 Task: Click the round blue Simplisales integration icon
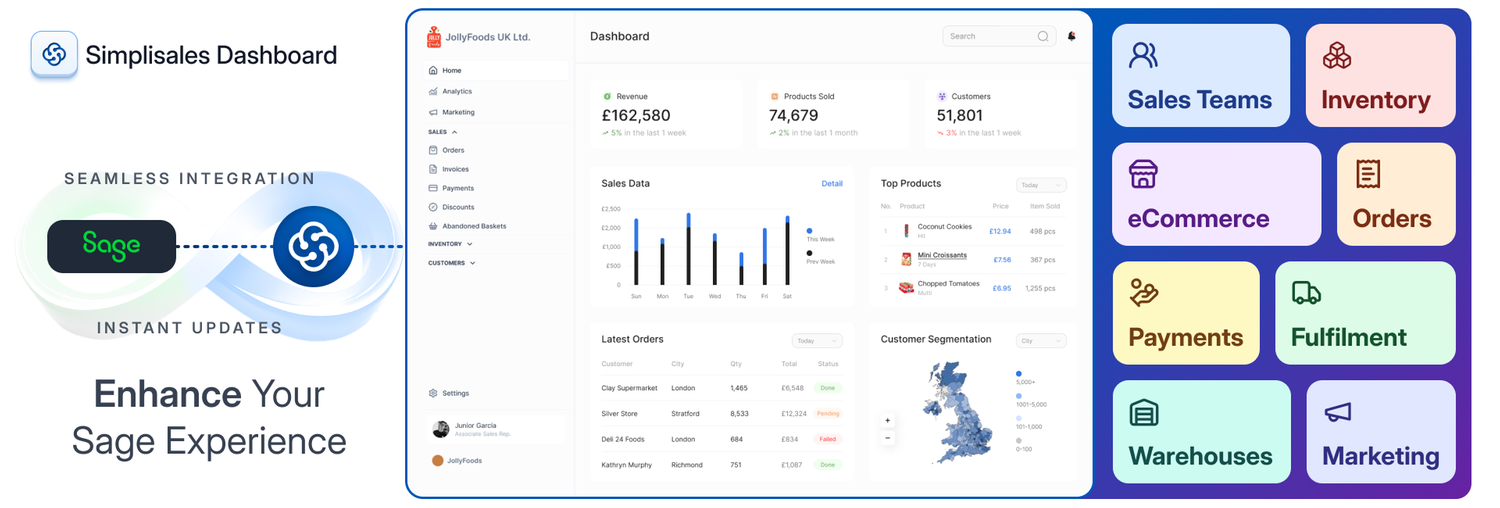pyautogui.click(x=314, y=246)
